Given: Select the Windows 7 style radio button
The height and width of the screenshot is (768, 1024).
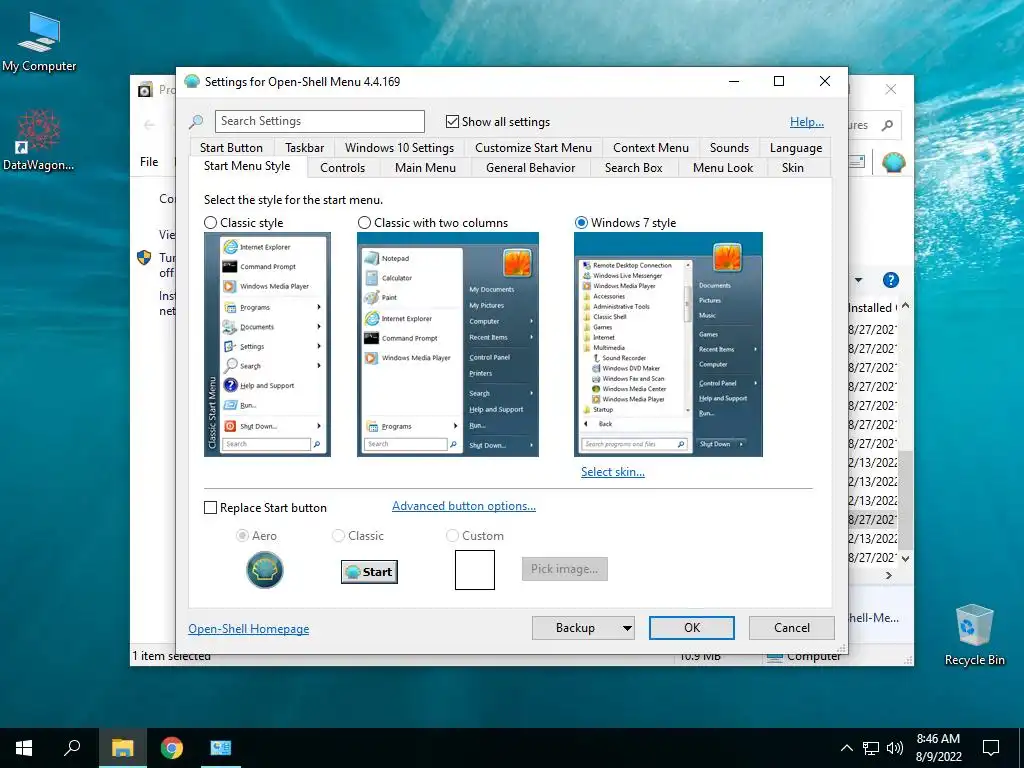Looking at the screenshot, I should coord(581,223).
